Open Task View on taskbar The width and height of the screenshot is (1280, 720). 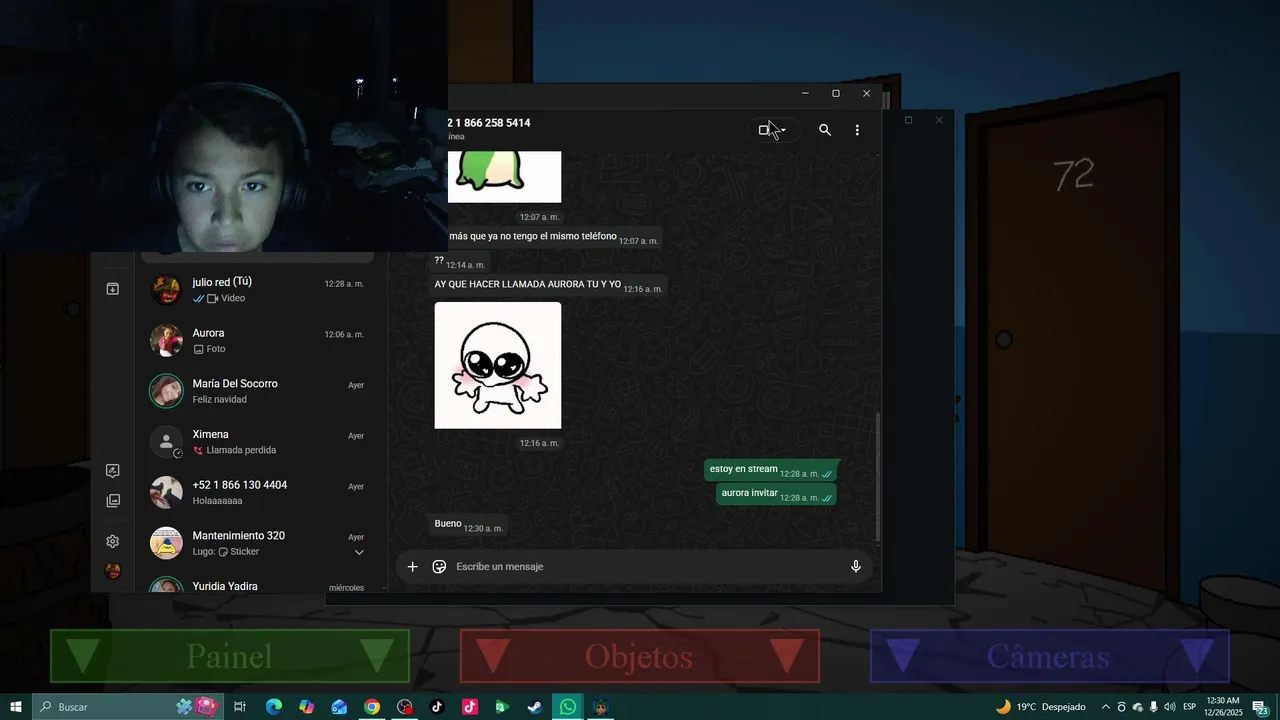pyautogui.click(x=240, y=707)
